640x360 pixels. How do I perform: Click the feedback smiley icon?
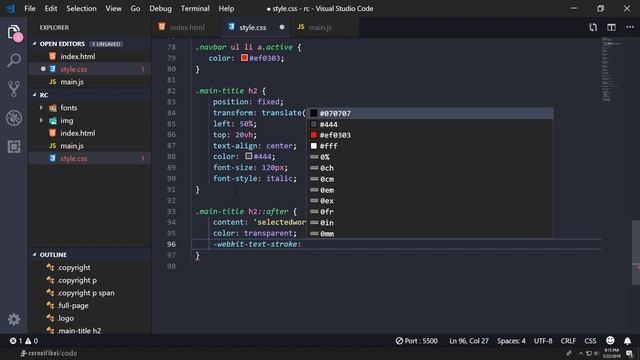pyautogui.click(x=610, y=340)
